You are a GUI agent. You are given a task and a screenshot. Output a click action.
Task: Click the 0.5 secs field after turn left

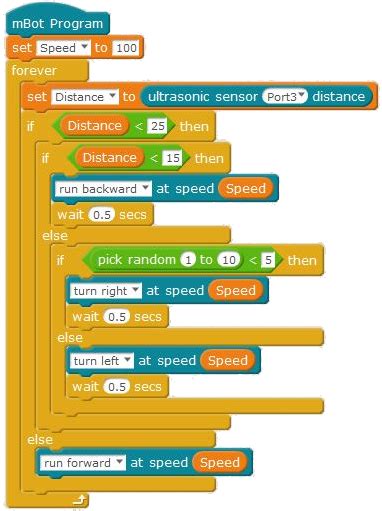pos(117,387)
